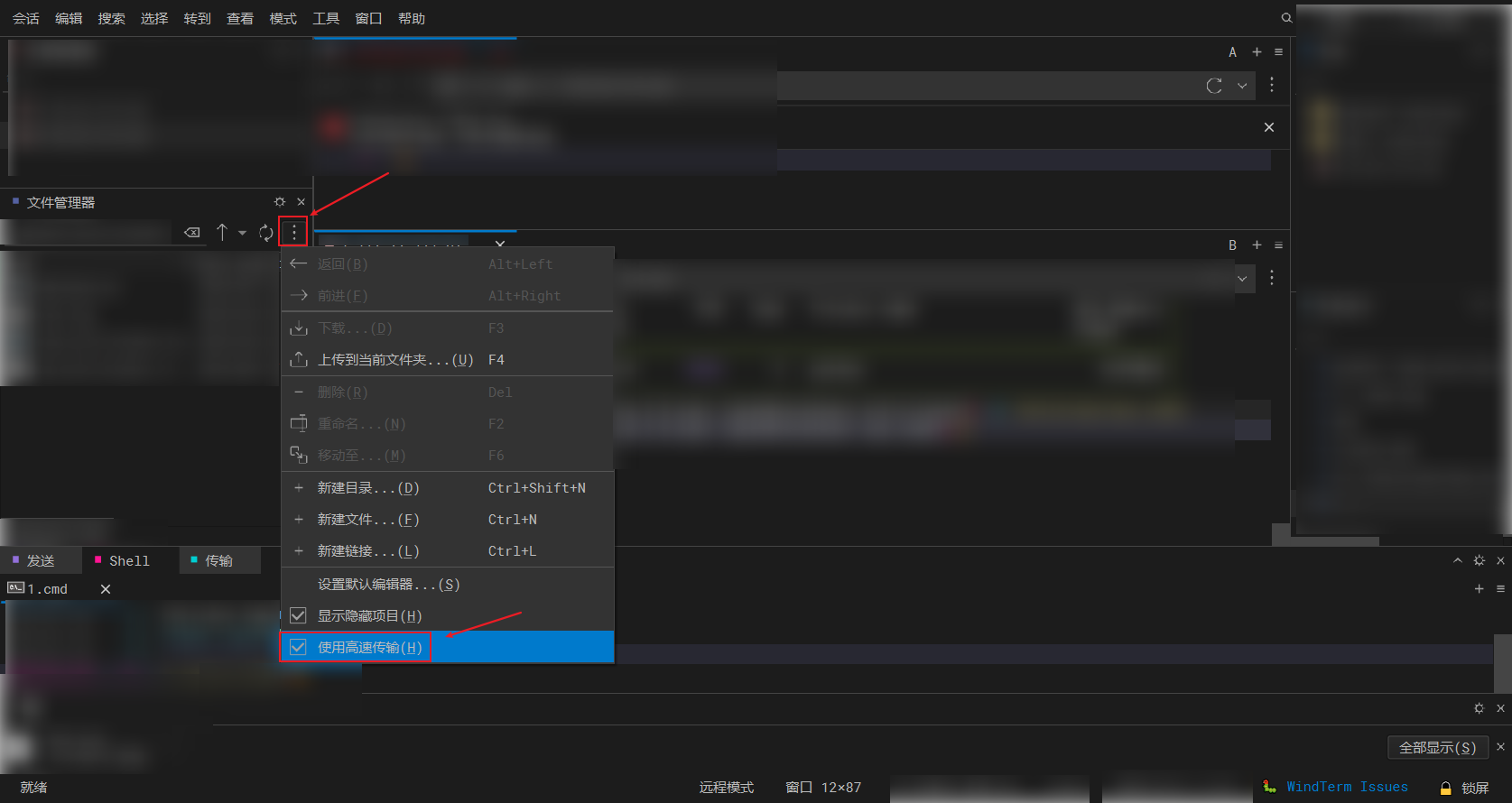1512x803 pixels.
Task: Open file manager panel settings gear
Action: pos(280,202)
